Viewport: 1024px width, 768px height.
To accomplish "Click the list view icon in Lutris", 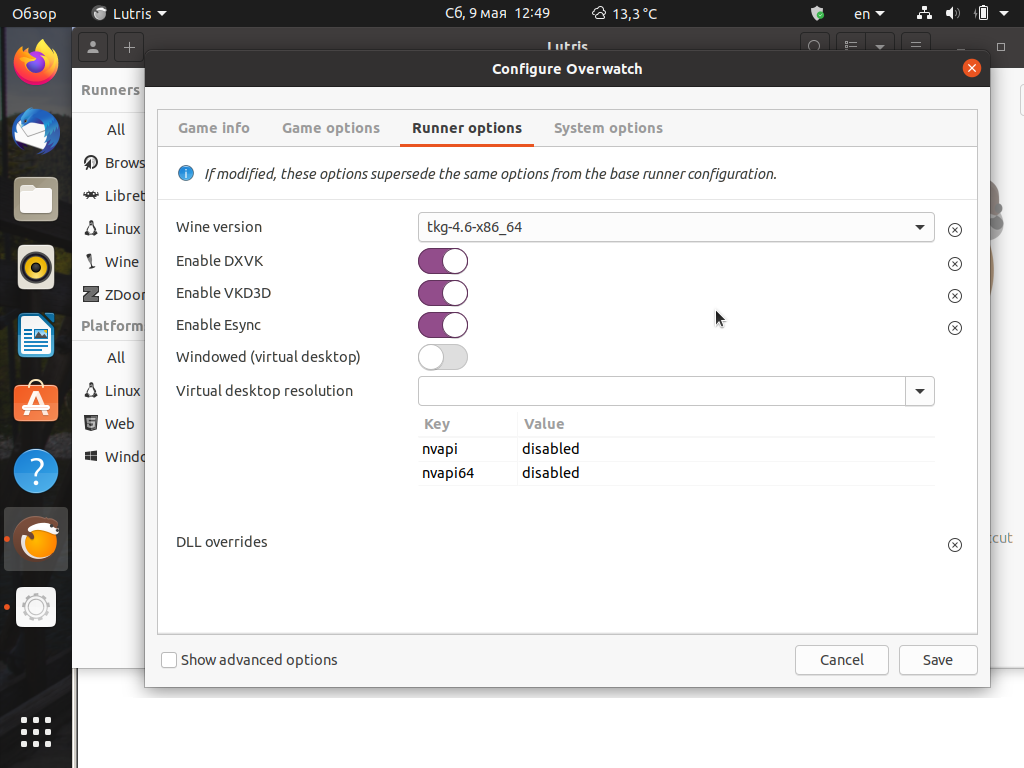I will tap(851, 46).
